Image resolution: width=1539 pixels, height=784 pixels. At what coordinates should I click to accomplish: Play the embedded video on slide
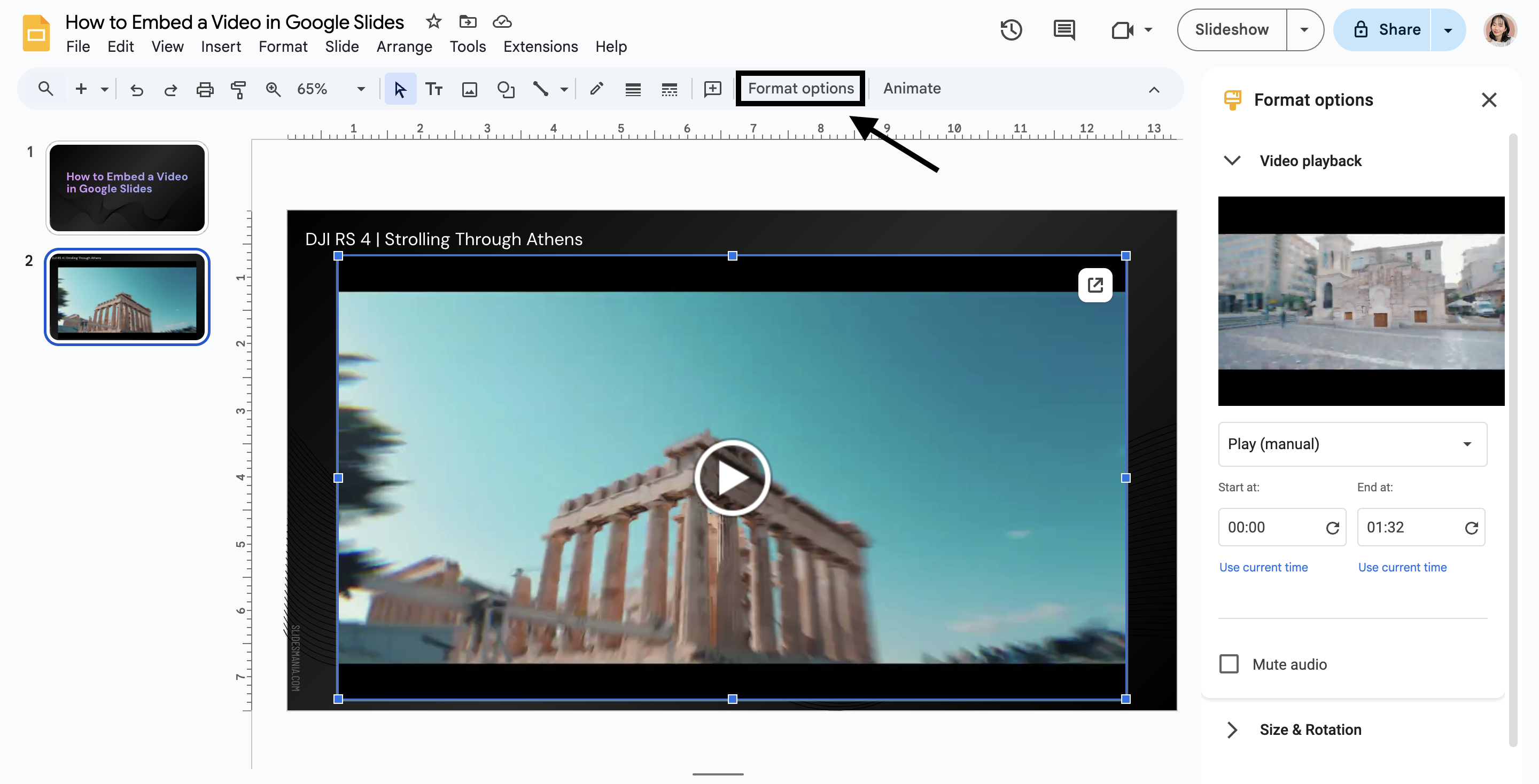(732, 477)
